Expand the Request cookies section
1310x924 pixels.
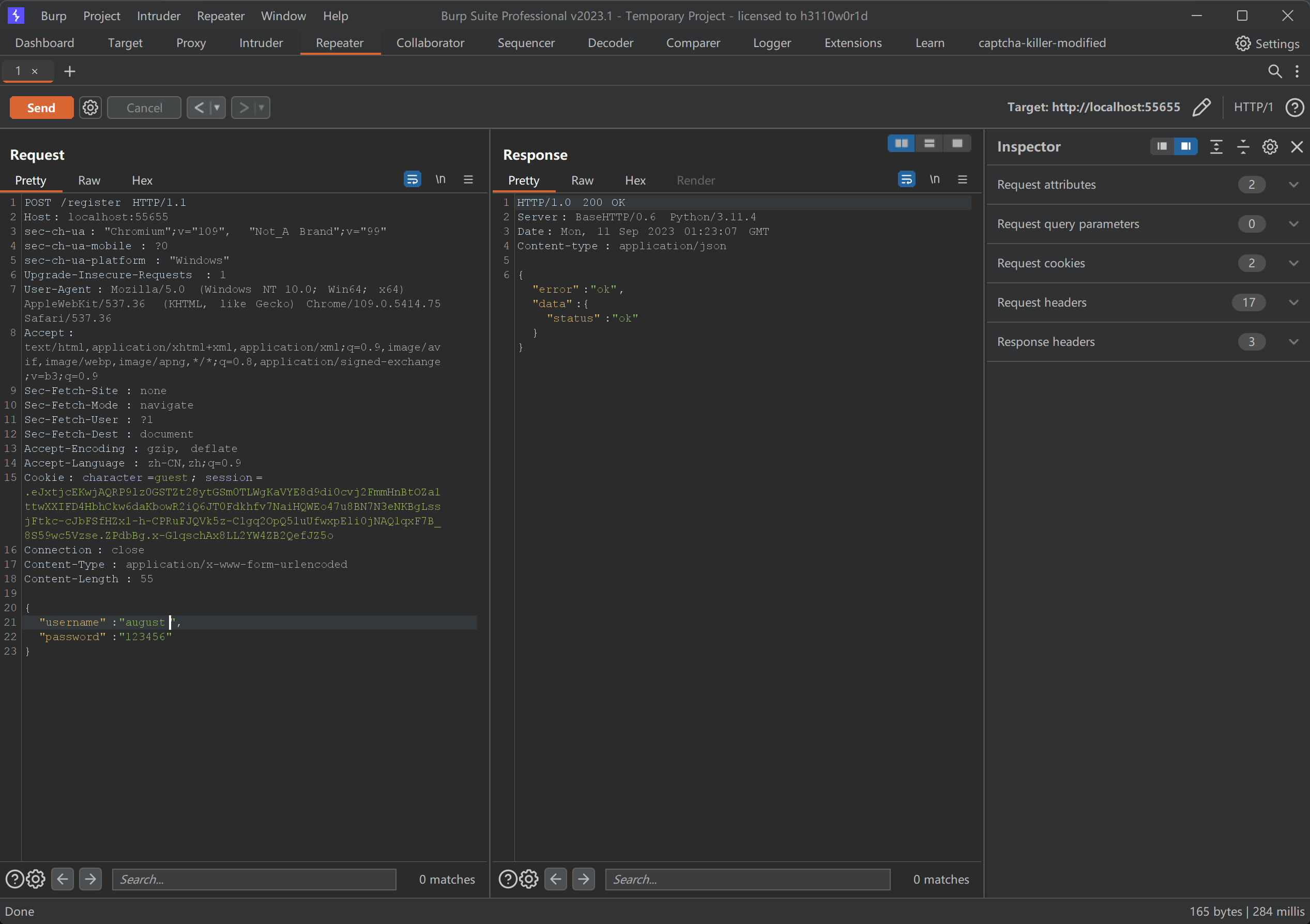pyautogui.click(x=1293, y=263)
